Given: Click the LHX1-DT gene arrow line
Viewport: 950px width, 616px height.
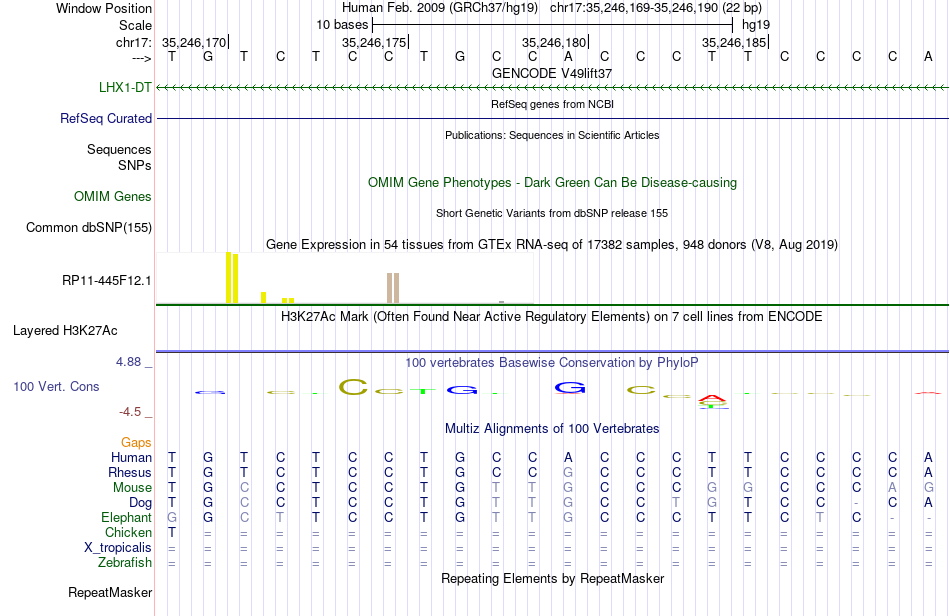Looking at the screenshot, I should coord(552,88).
